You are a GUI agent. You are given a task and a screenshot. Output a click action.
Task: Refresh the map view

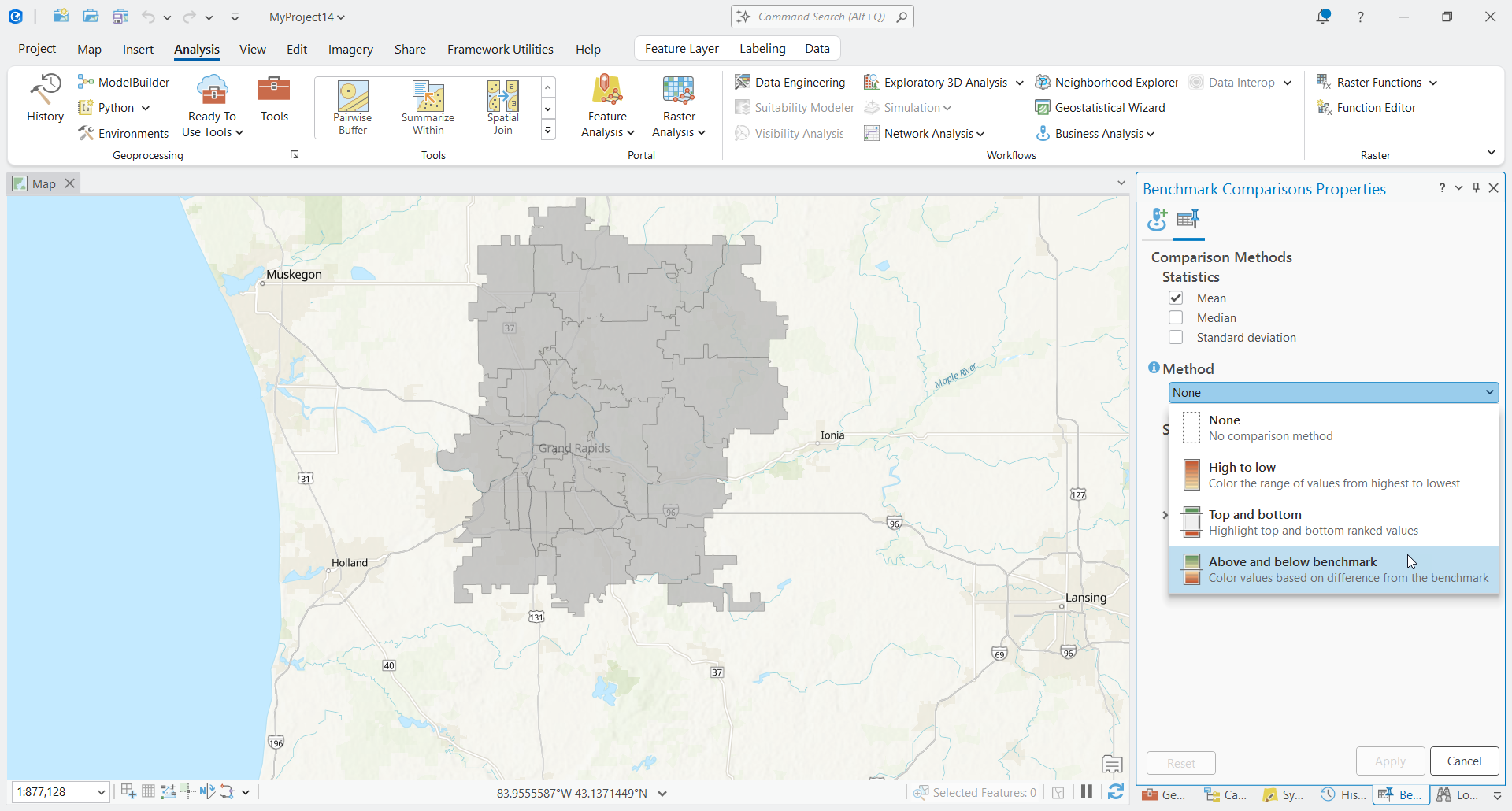coord(1116,792)
